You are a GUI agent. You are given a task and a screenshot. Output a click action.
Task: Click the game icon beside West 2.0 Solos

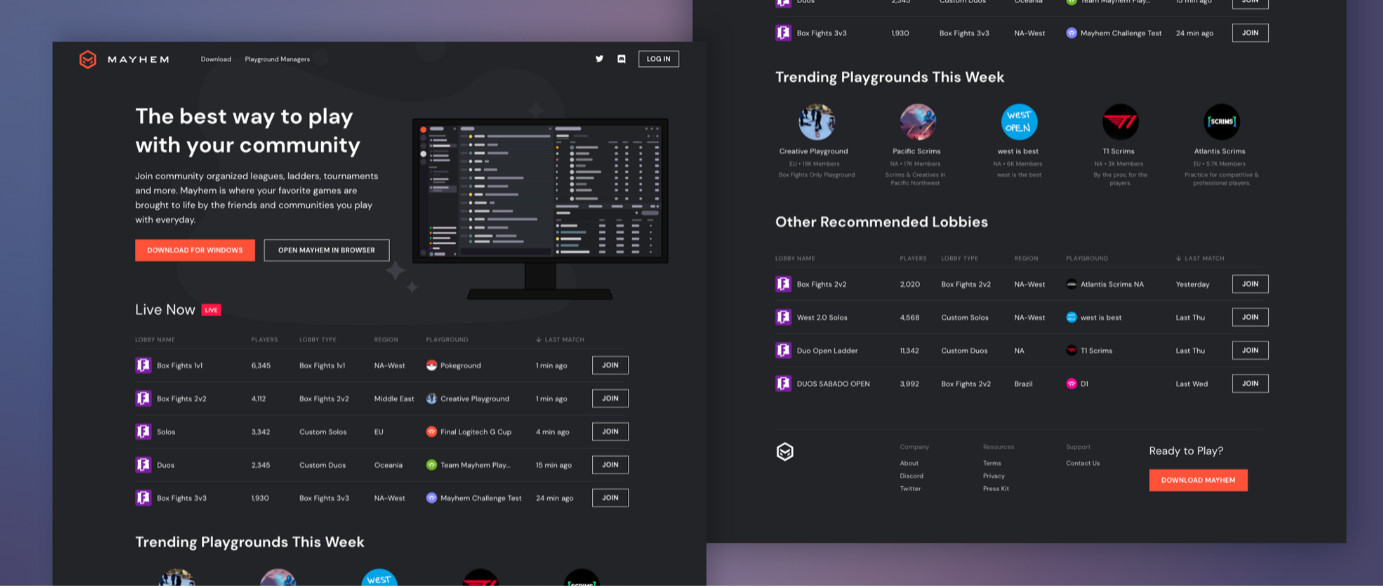[x=783, y=317]
